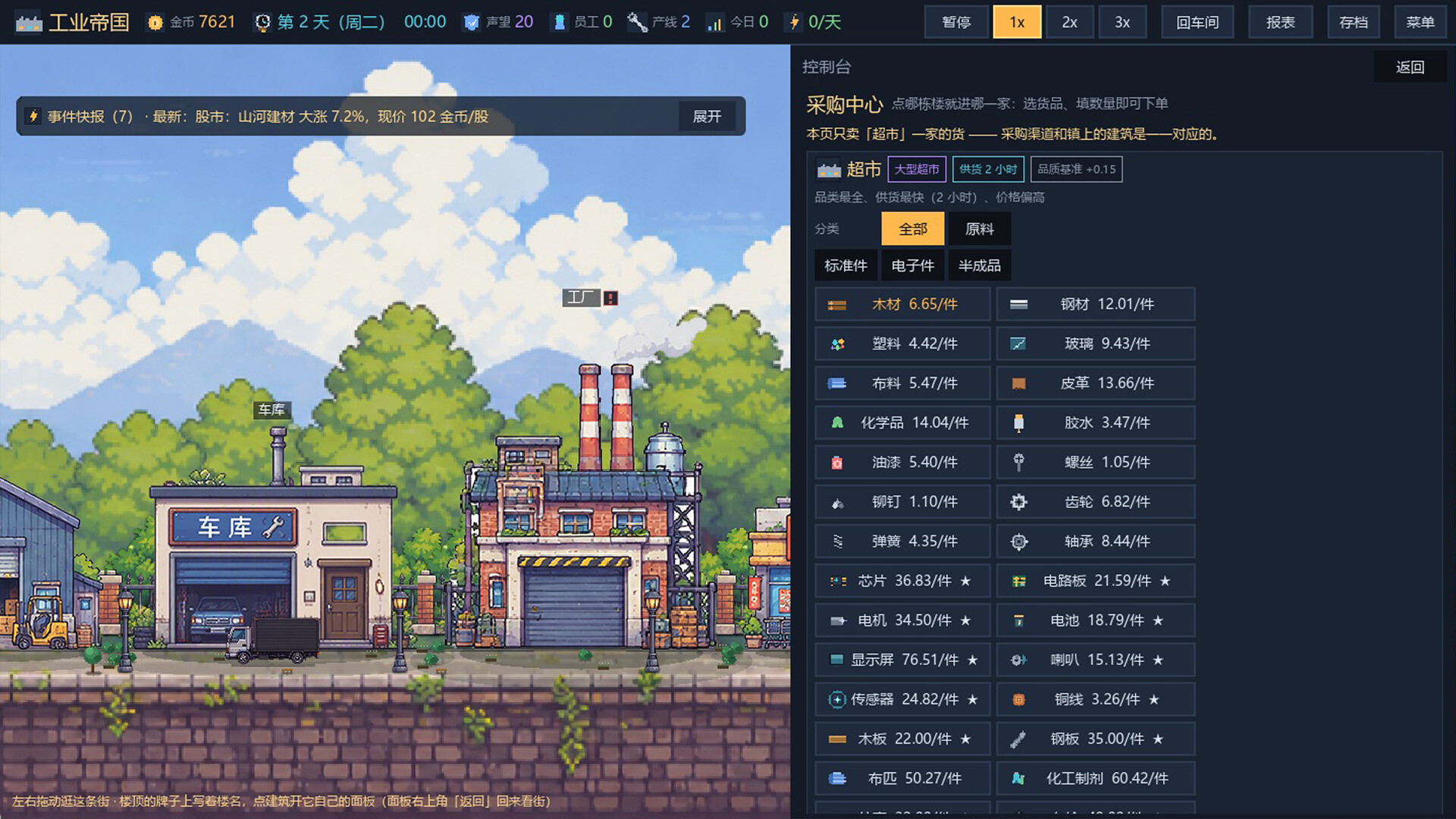
Task: Open the 报表 reports screen
Action: 1281,22
